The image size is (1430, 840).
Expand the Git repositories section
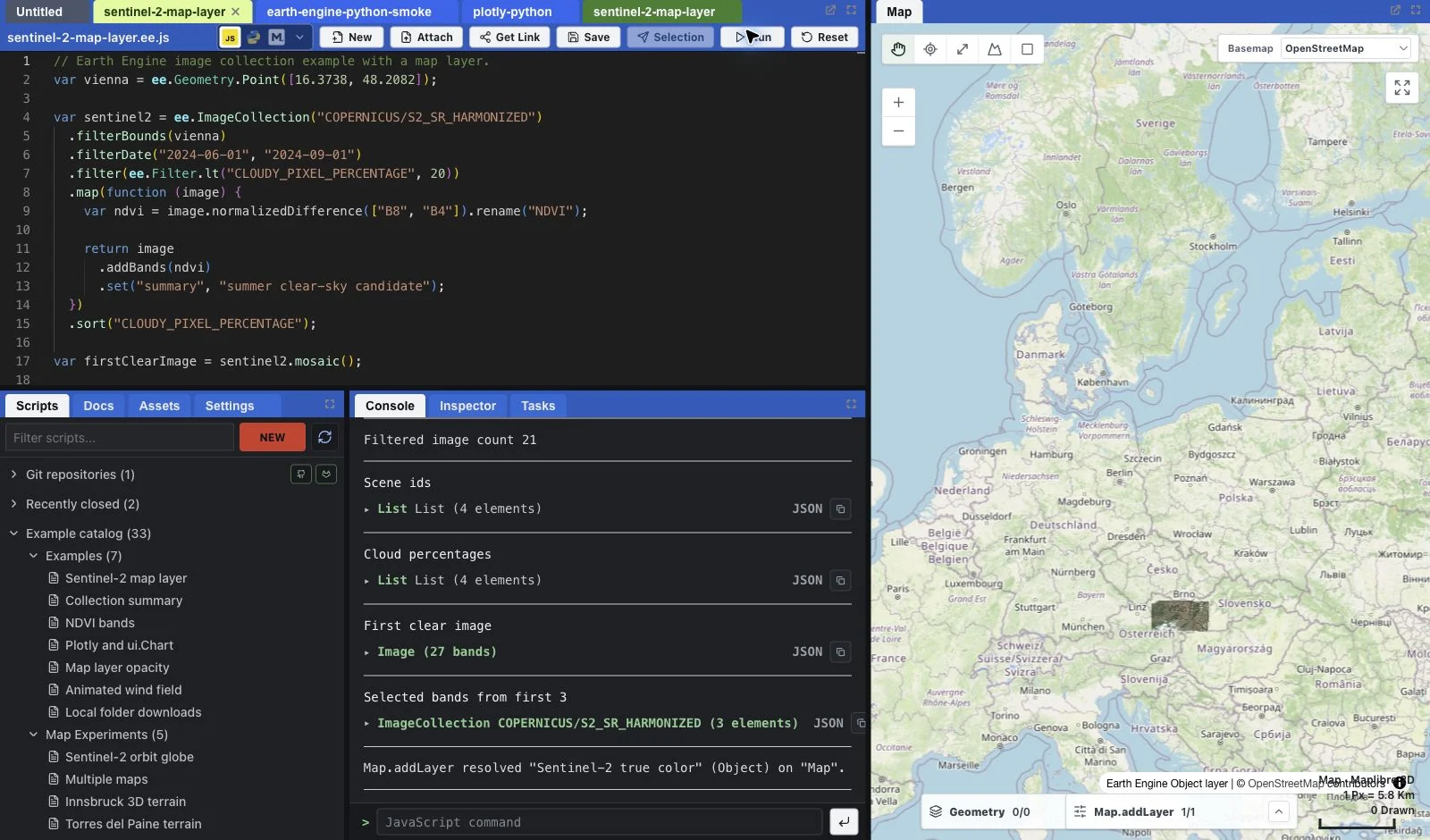13,475
